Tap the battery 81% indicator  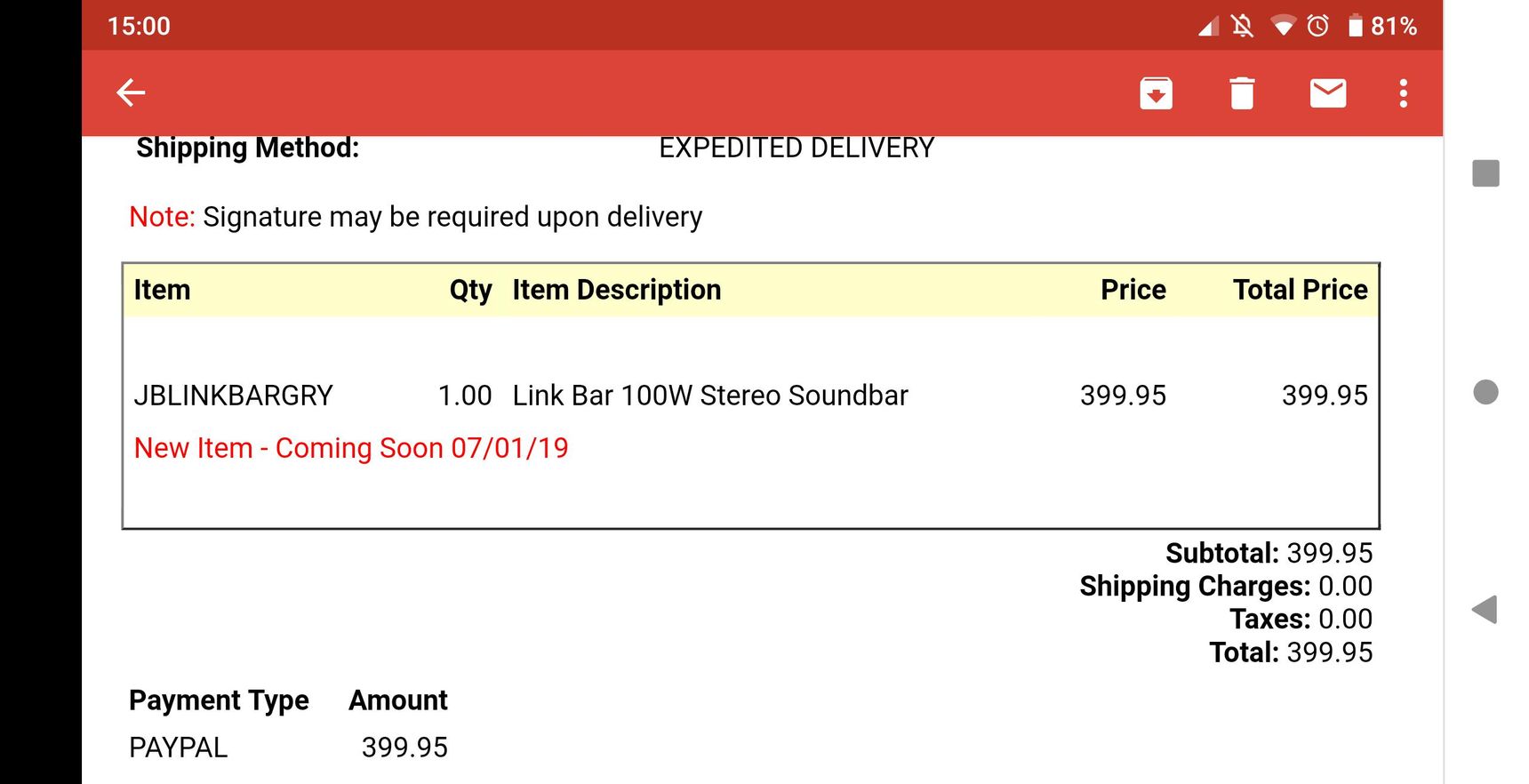point(1382,26)
